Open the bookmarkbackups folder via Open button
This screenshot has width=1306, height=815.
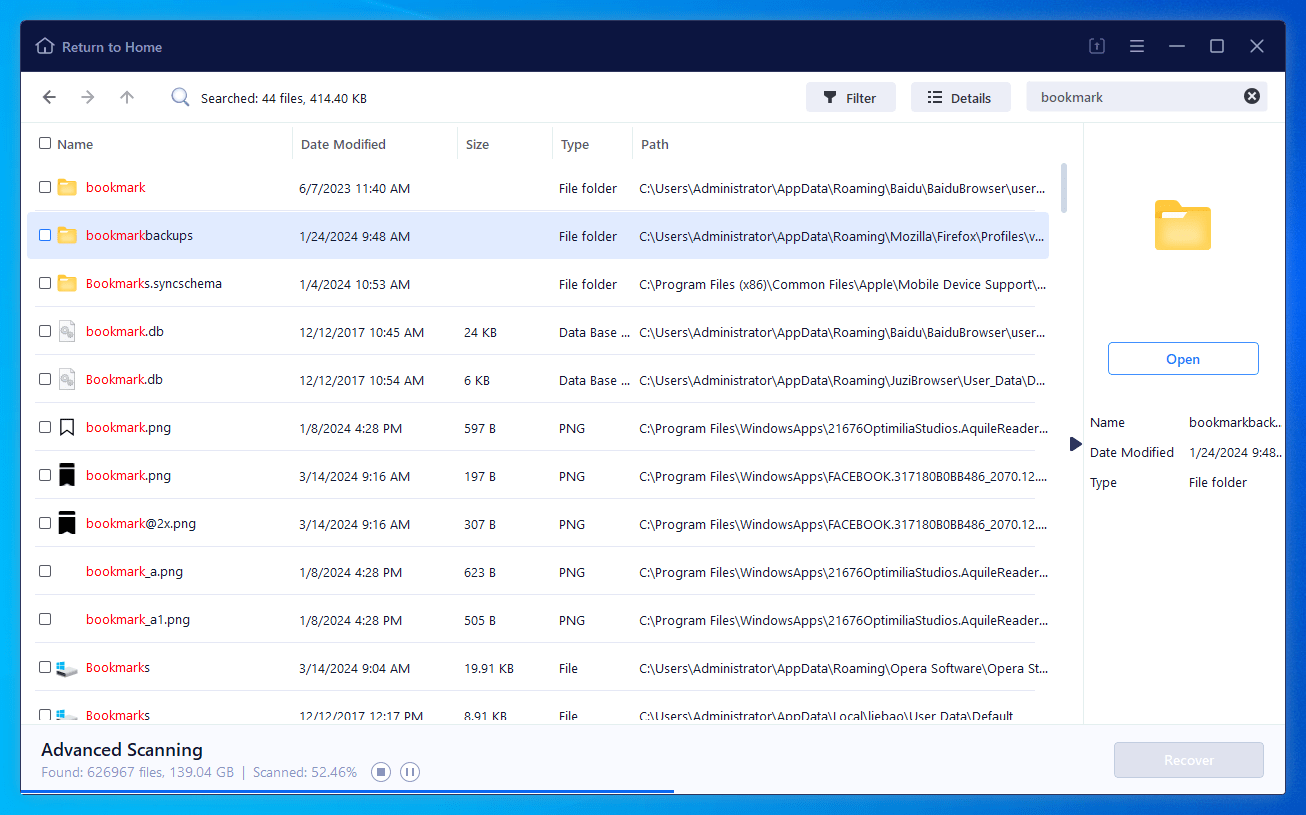pos(1182,358)
